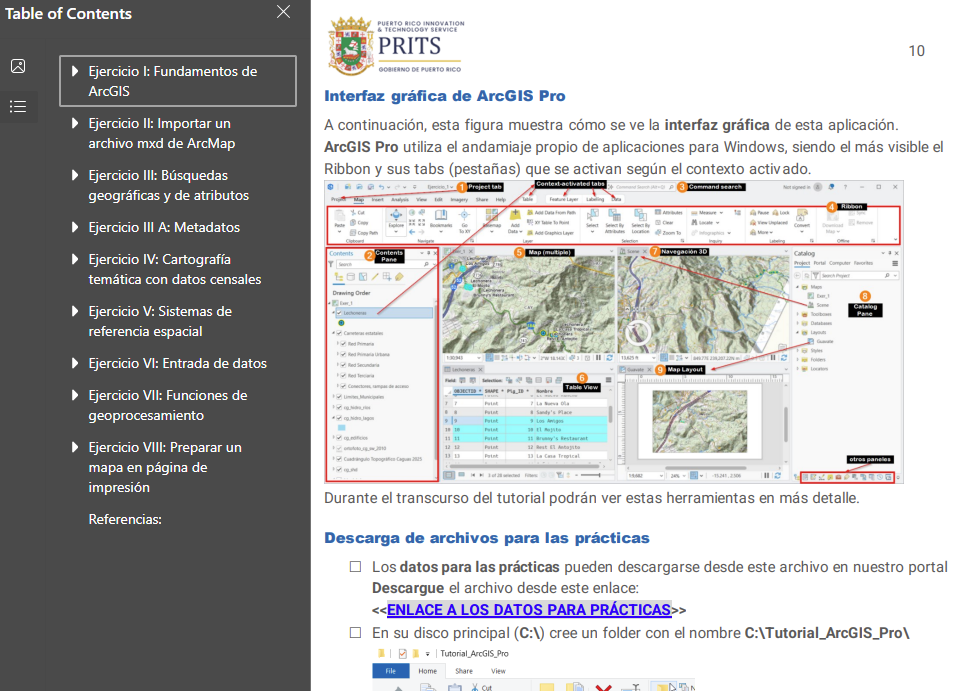This screenshot has width=960, height=691.
Task: Click the 'Interfaz gráfica de ArcGIS Pro' heading
Action: (445, 97)
